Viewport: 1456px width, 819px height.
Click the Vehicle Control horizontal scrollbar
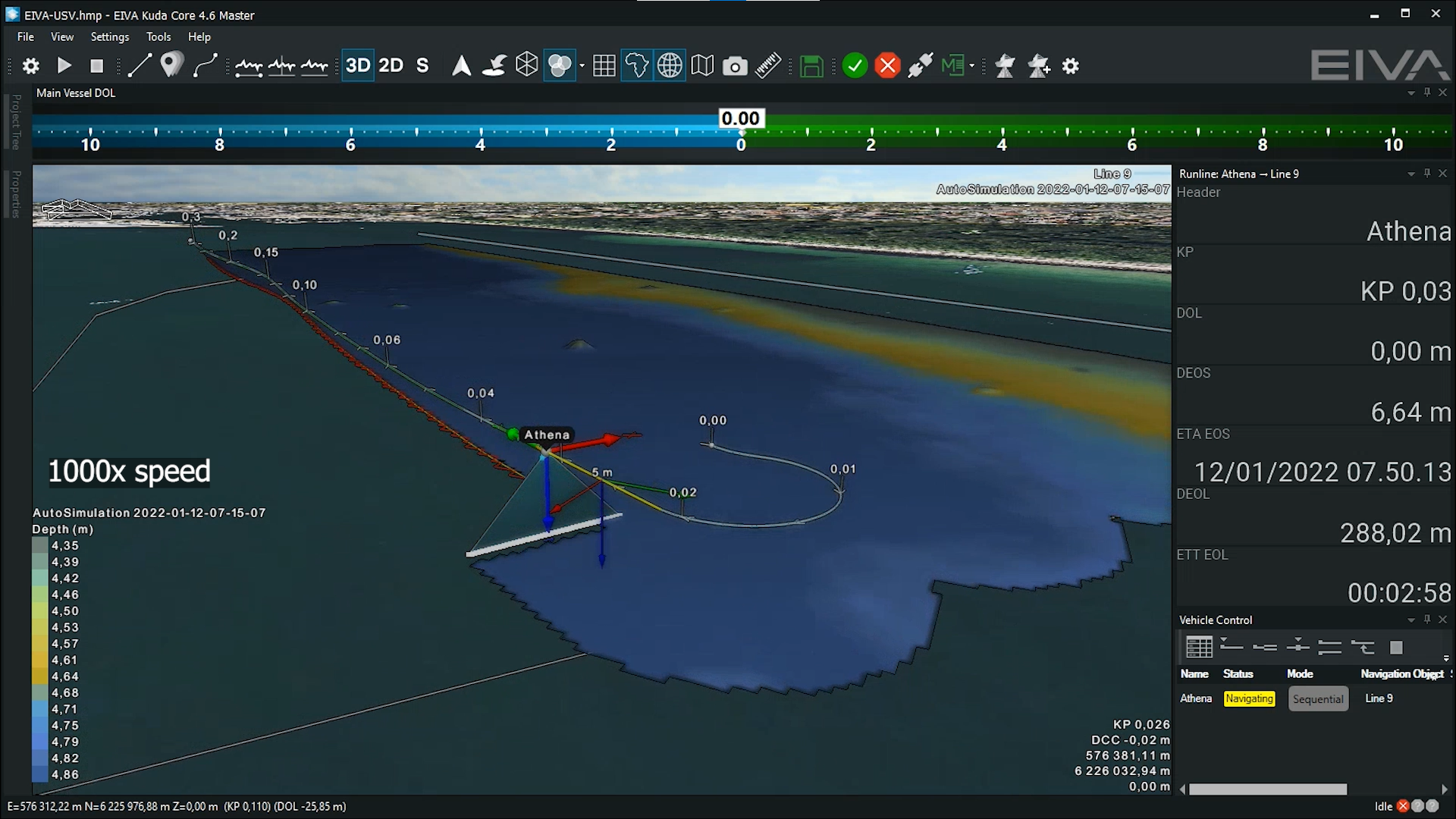[1267, 789]
